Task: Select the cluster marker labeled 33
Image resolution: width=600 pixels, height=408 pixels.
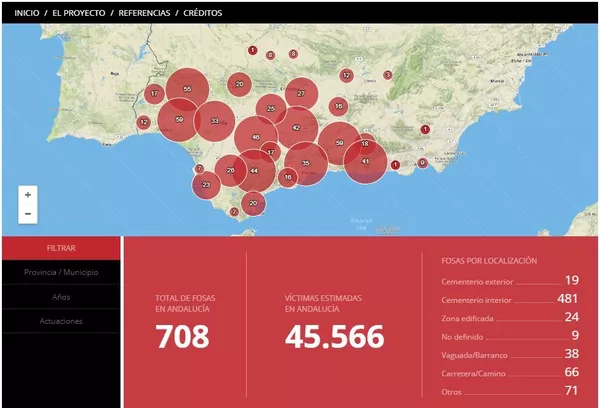Action: pos(215,121)
